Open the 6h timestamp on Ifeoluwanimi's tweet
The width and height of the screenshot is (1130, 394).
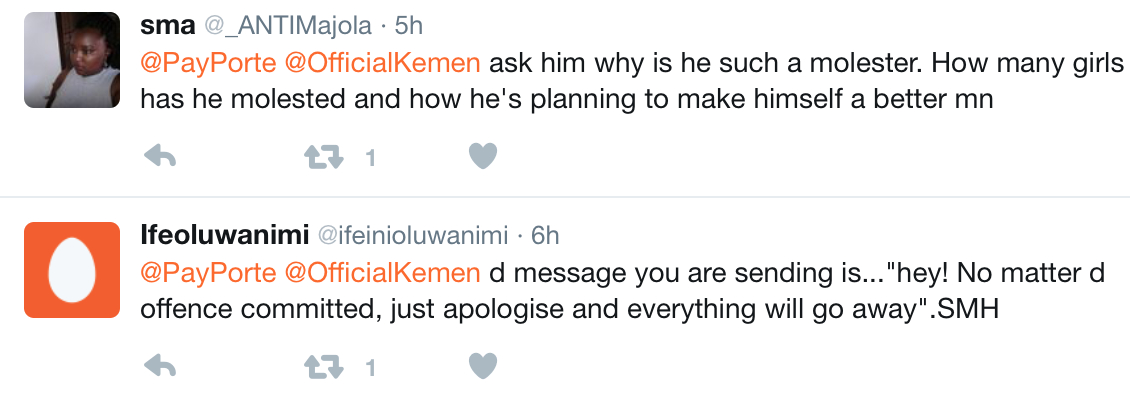pos(545,236)
